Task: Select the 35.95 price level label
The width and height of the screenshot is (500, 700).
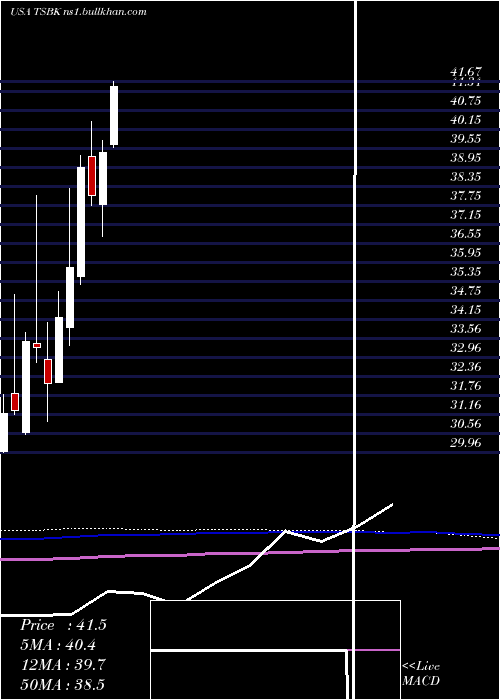Action: tap(466, 253)
